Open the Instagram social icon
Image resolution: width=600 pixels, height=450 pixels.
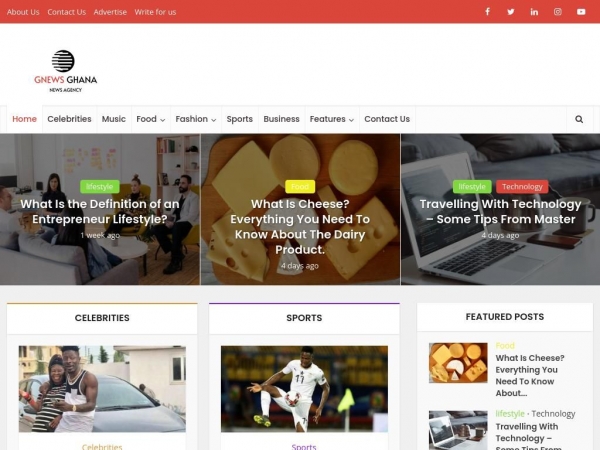(558, 12)
